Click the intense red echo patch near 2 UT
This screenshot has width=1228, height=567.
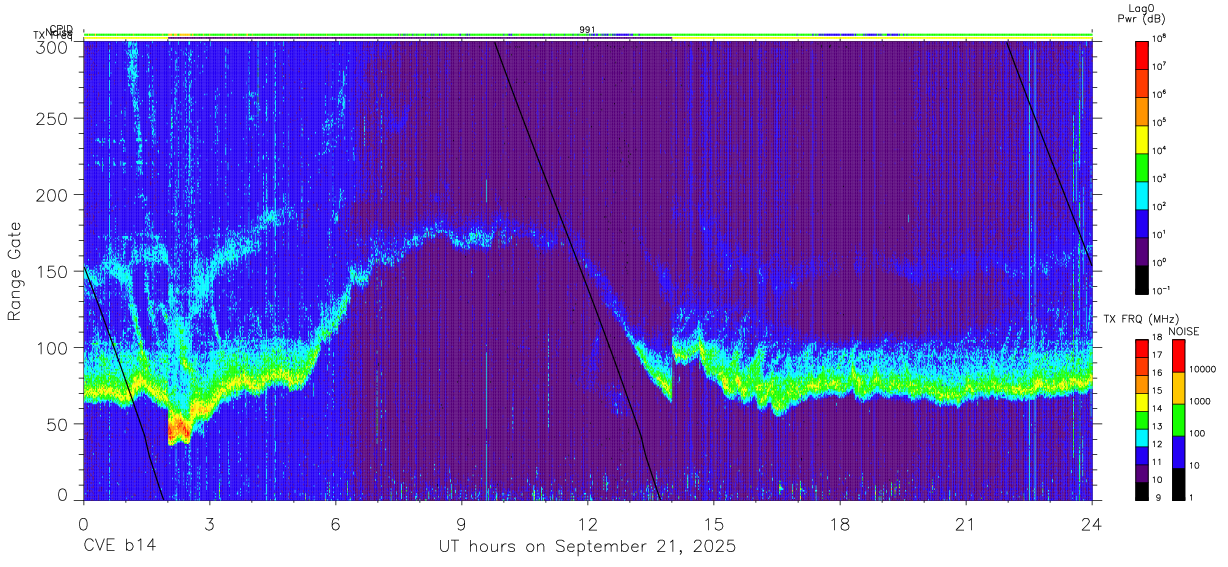click(179, 428)
